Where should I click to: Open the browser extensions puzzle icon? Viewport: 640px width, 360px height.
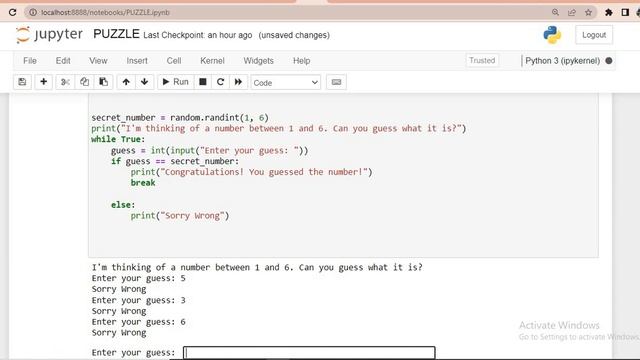(609, 12)
